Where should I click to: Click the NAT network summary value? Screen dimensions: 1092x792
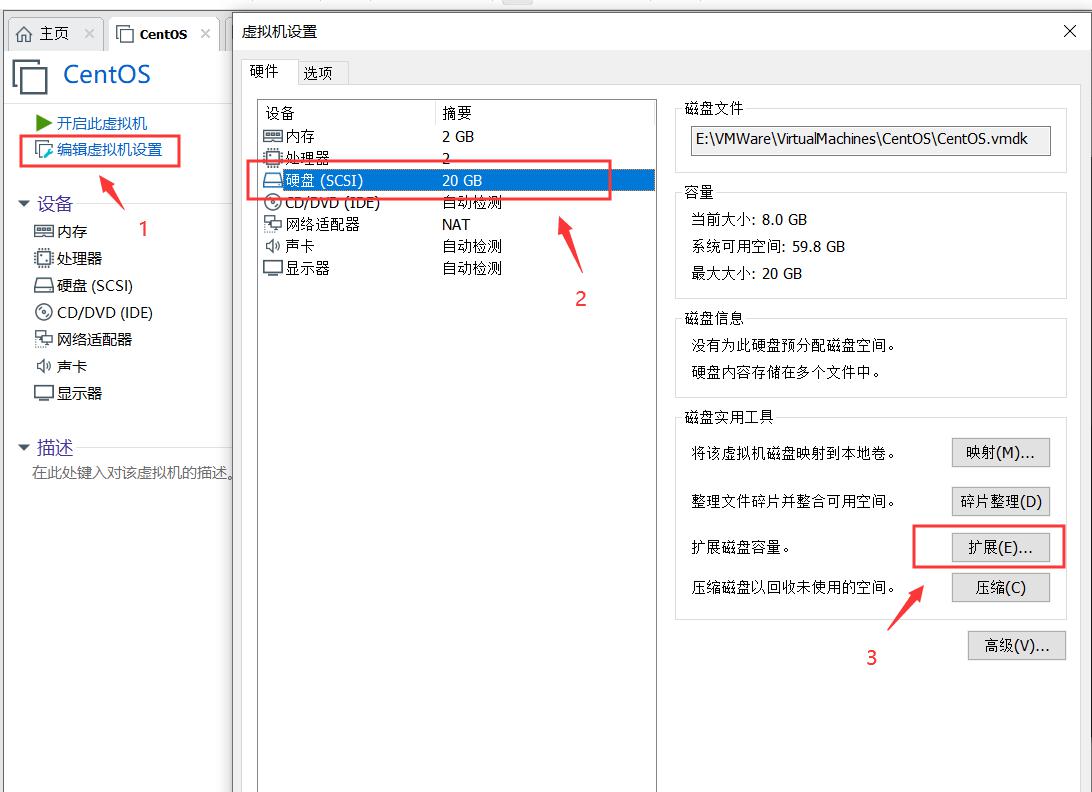point(456,225)
